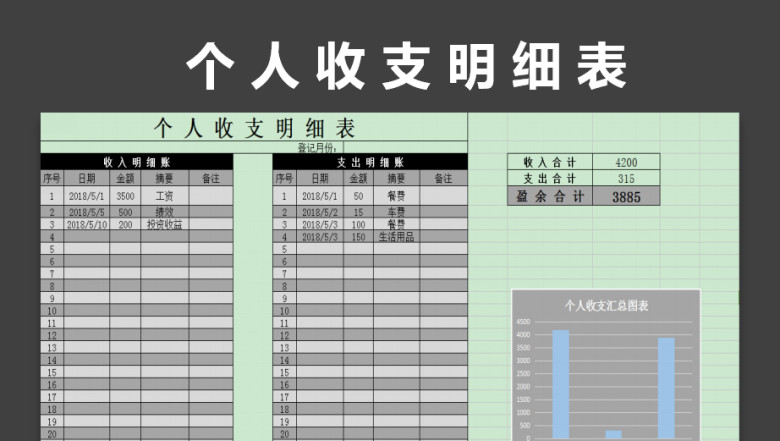Click income amount cell 3500
Image resolution: width=780 pixels, height=441 pixels.
pos(125,196)
